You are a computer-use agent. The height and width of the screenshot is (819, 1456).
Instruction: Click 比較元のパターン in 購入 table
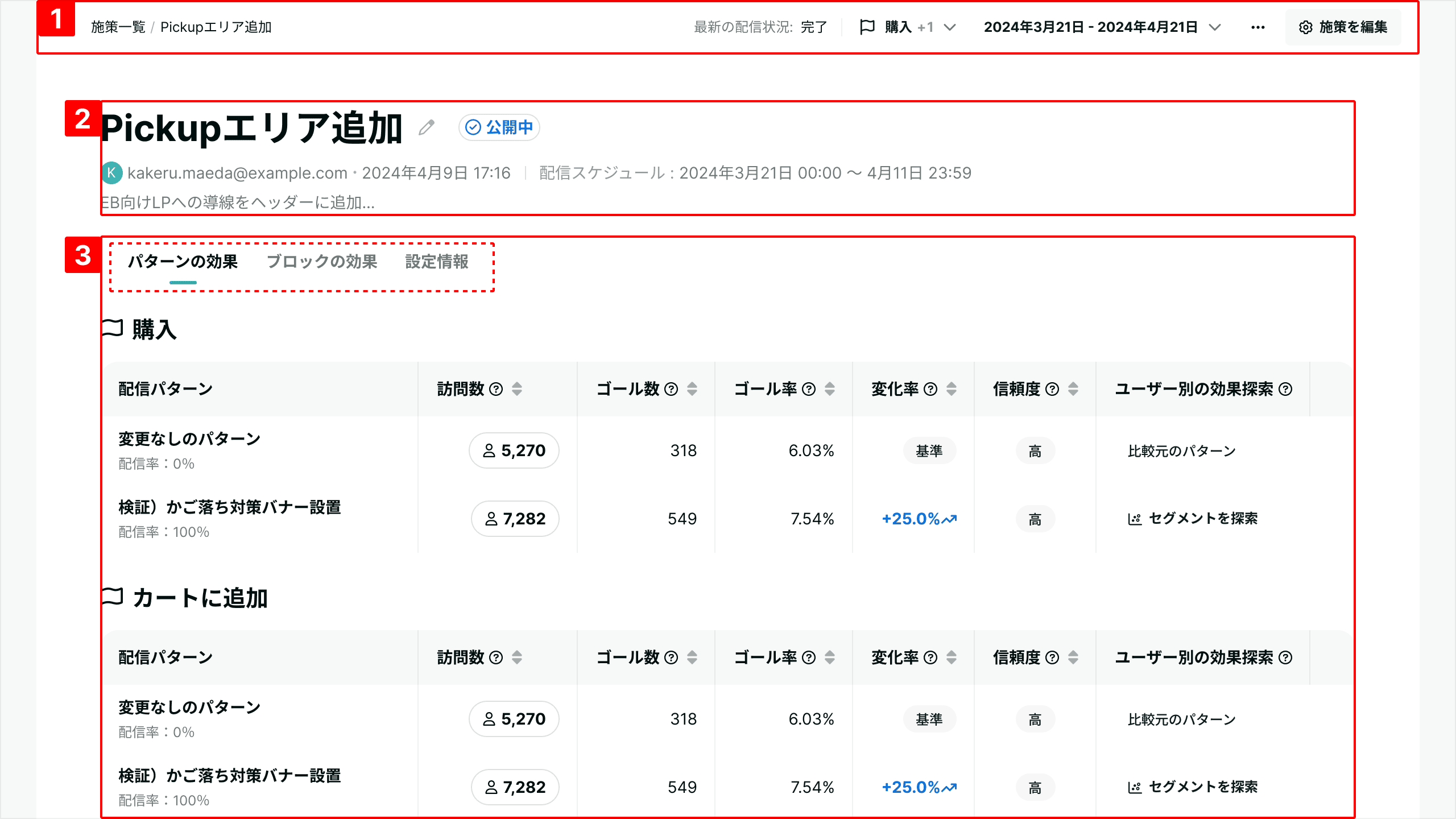pos(1182,451)
